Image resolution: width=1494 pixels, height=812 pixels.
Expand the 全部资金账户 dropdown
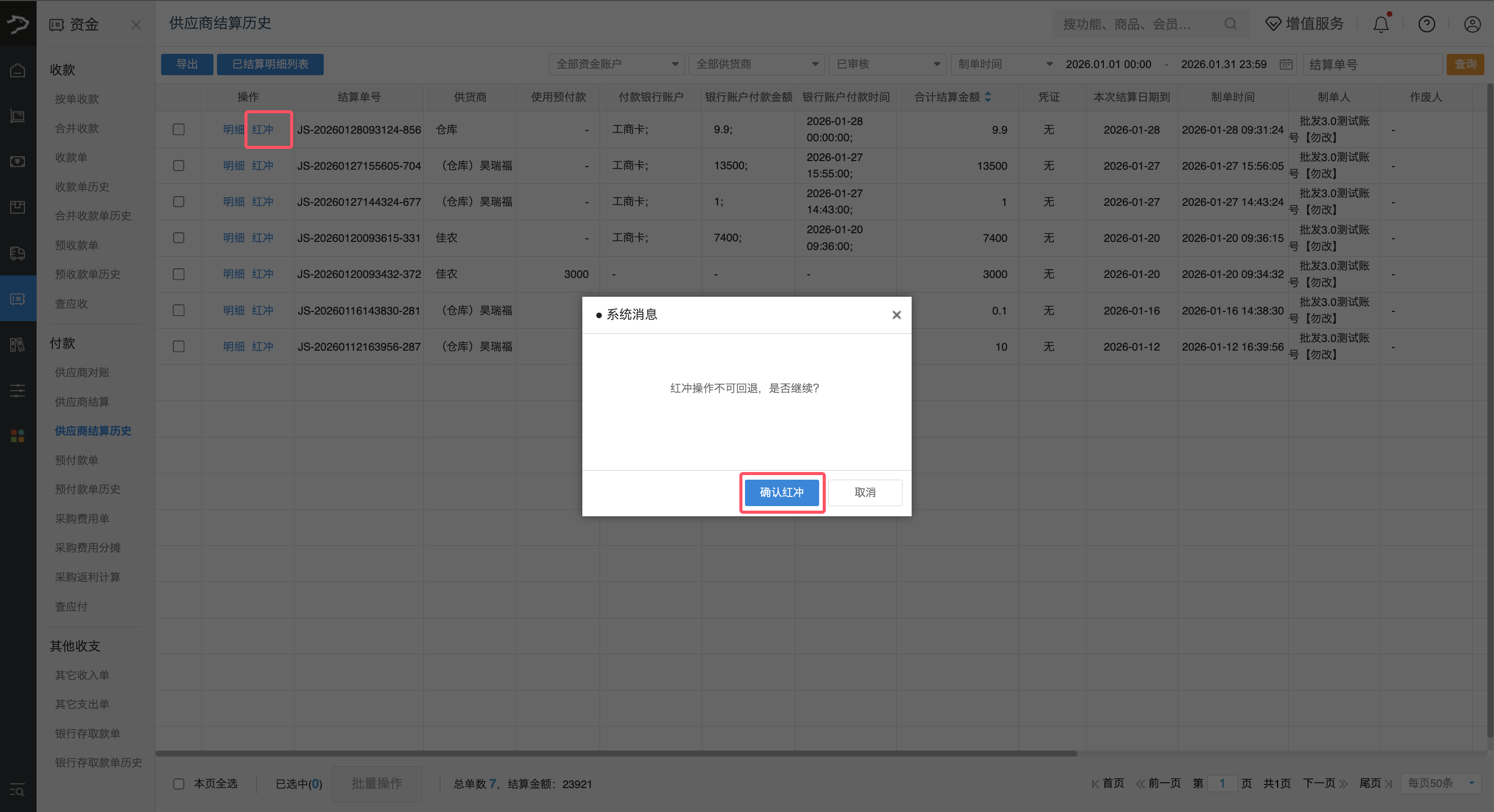click(616, 65)
